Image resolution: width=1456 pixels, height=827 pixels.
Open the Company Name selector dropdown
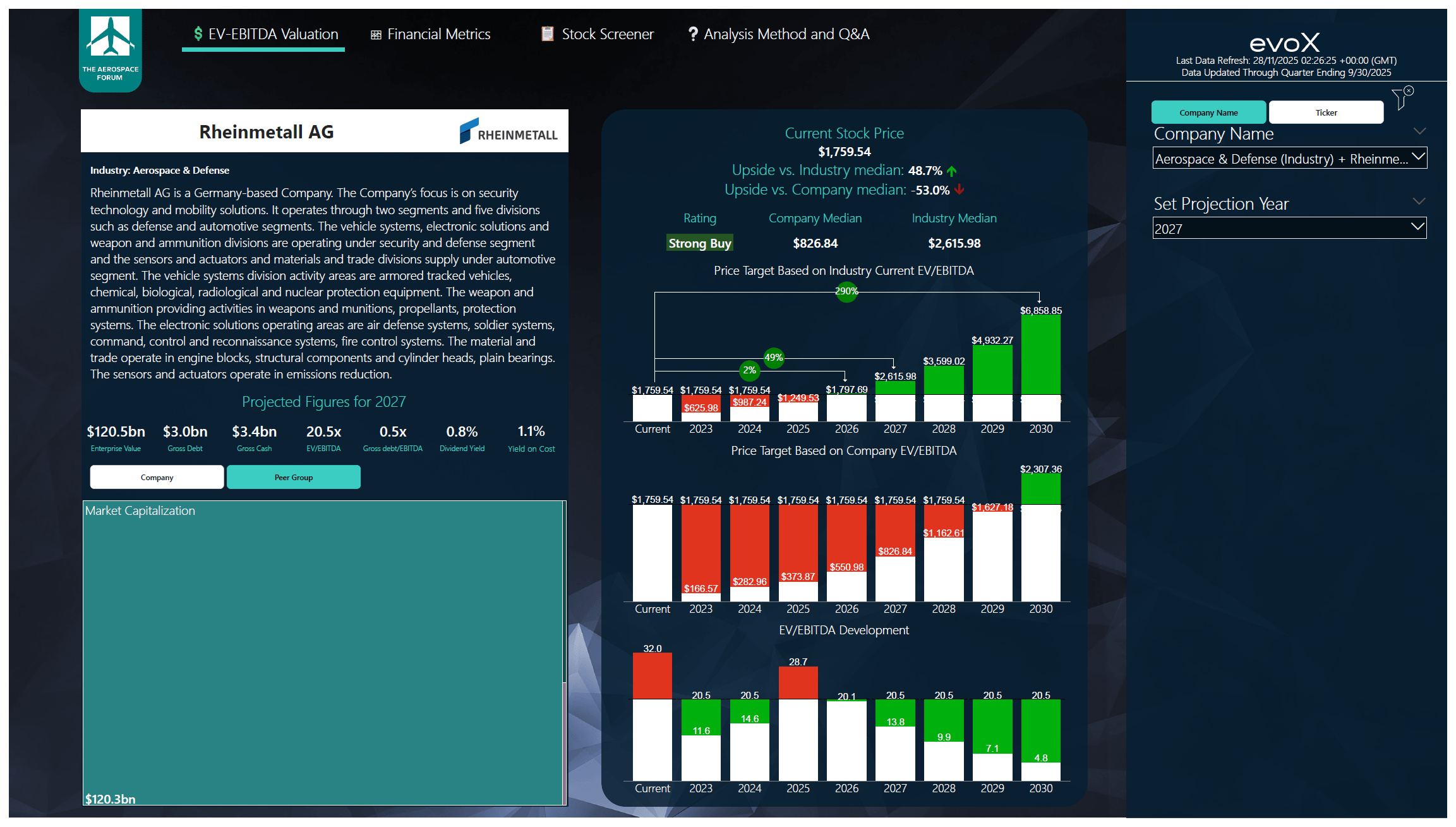point(1290,158)
